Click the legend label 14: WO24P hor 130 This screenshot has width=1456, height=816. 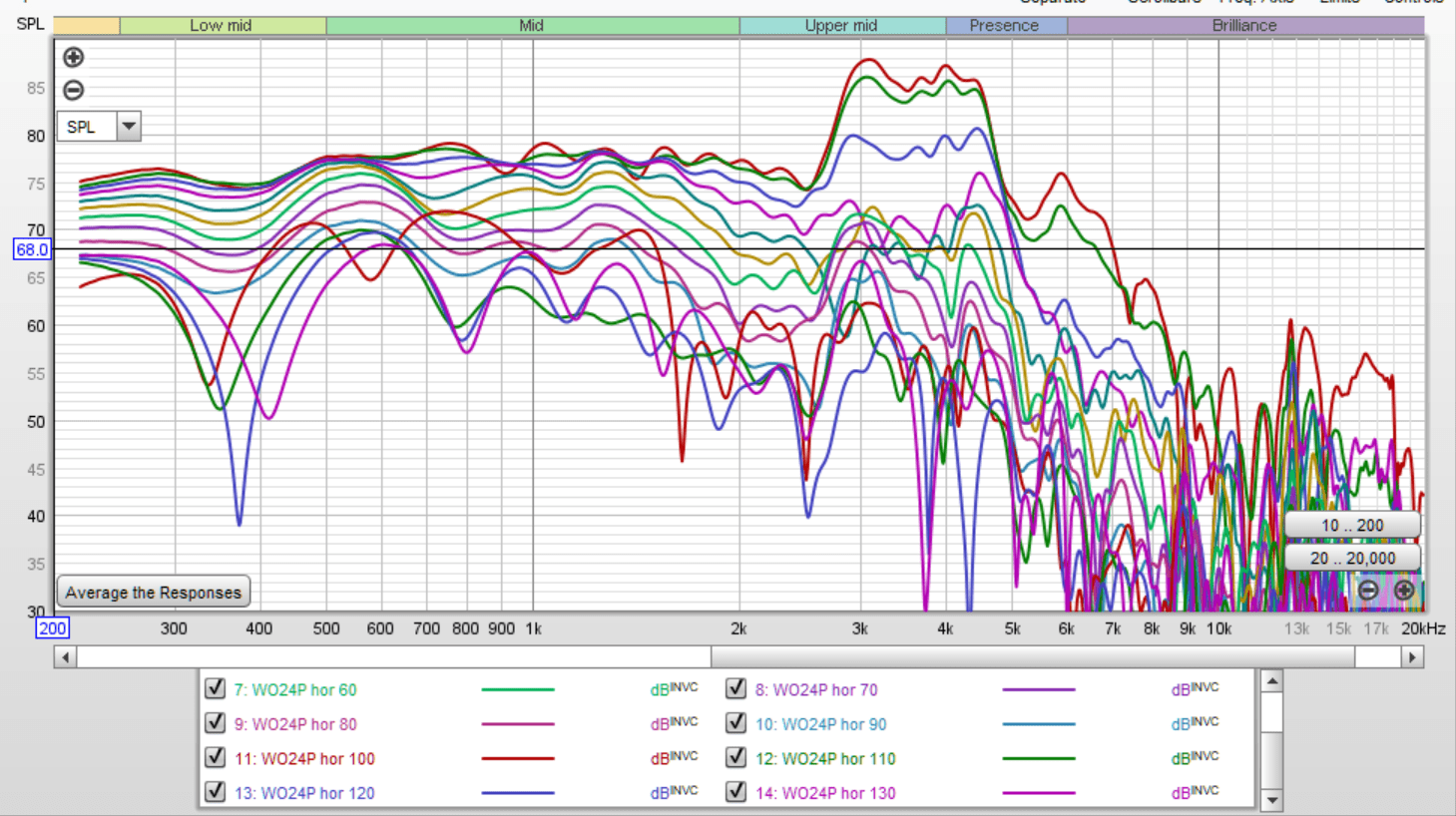pyautogui.click(x=825, y=793)
